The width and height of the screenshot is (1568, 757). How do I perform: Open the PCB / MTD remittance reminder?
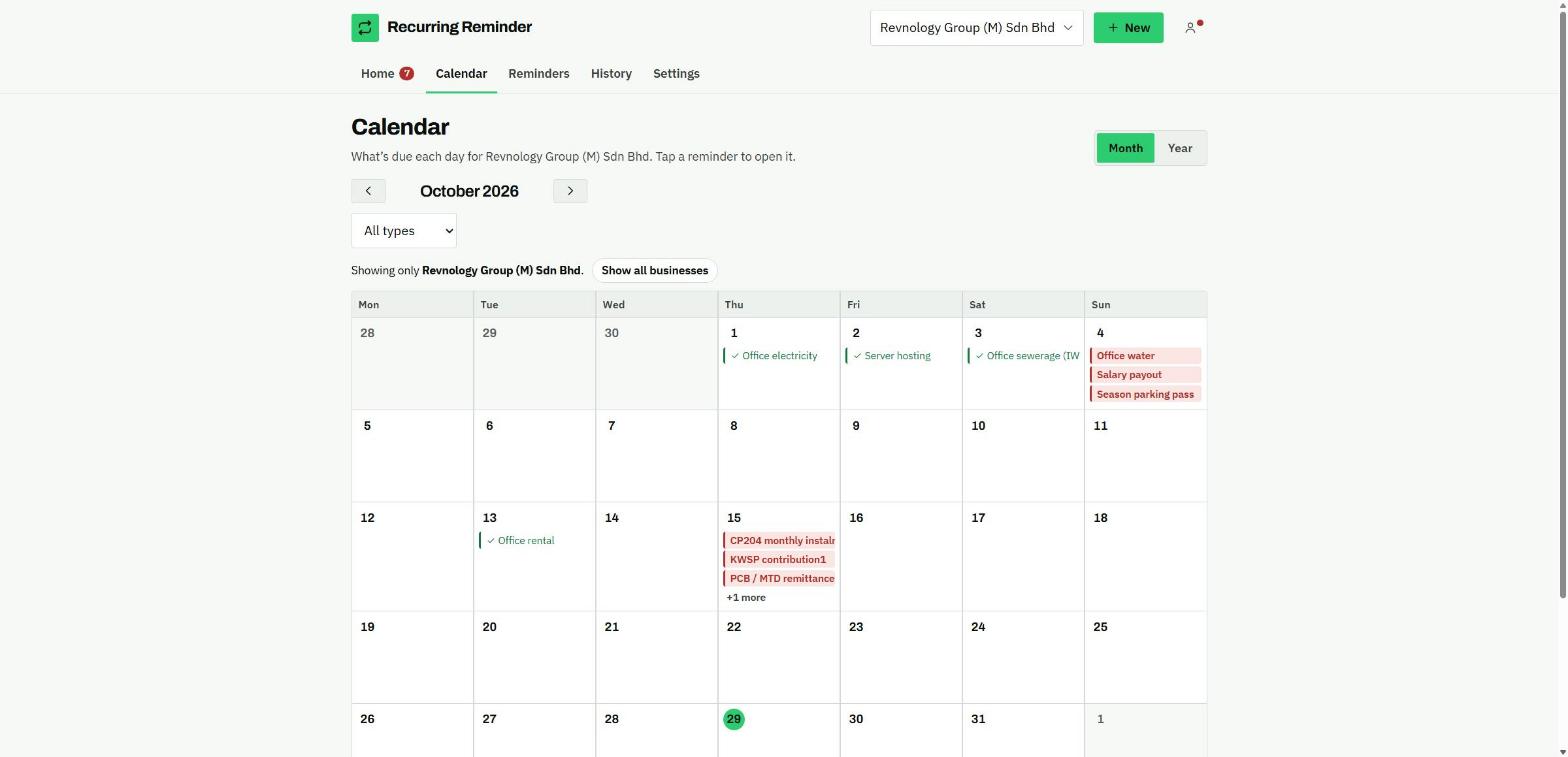pos(779,579)
